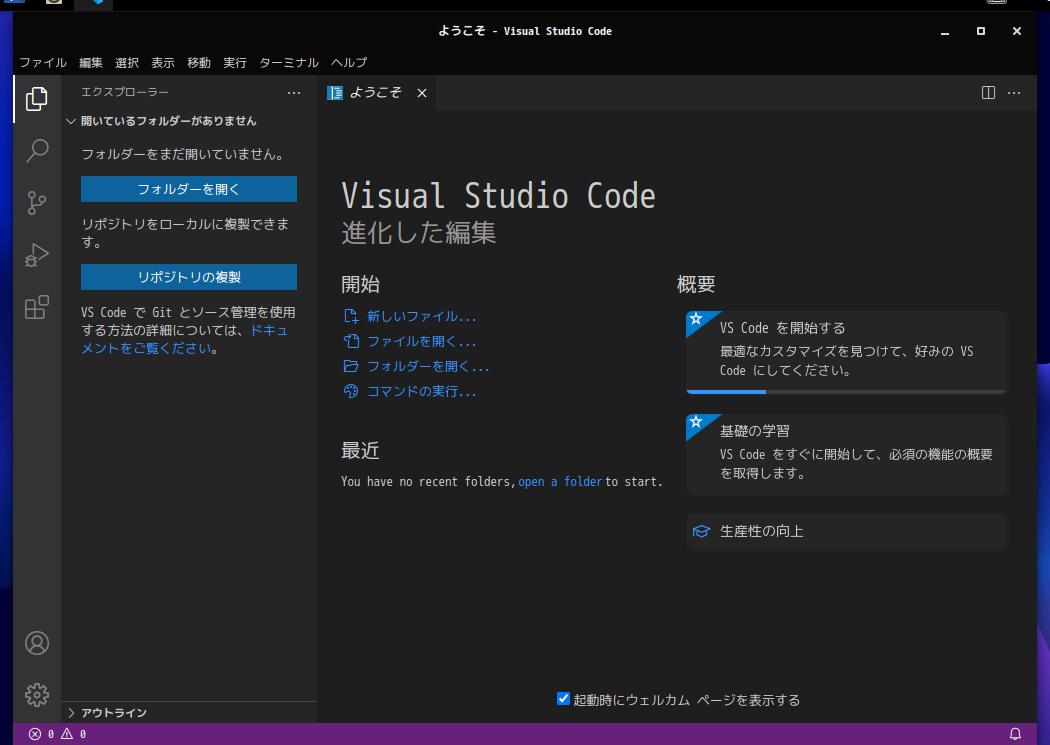Select the ようこそ editor tab
This screenshot has height=745, width=1050.
[374, 92]
